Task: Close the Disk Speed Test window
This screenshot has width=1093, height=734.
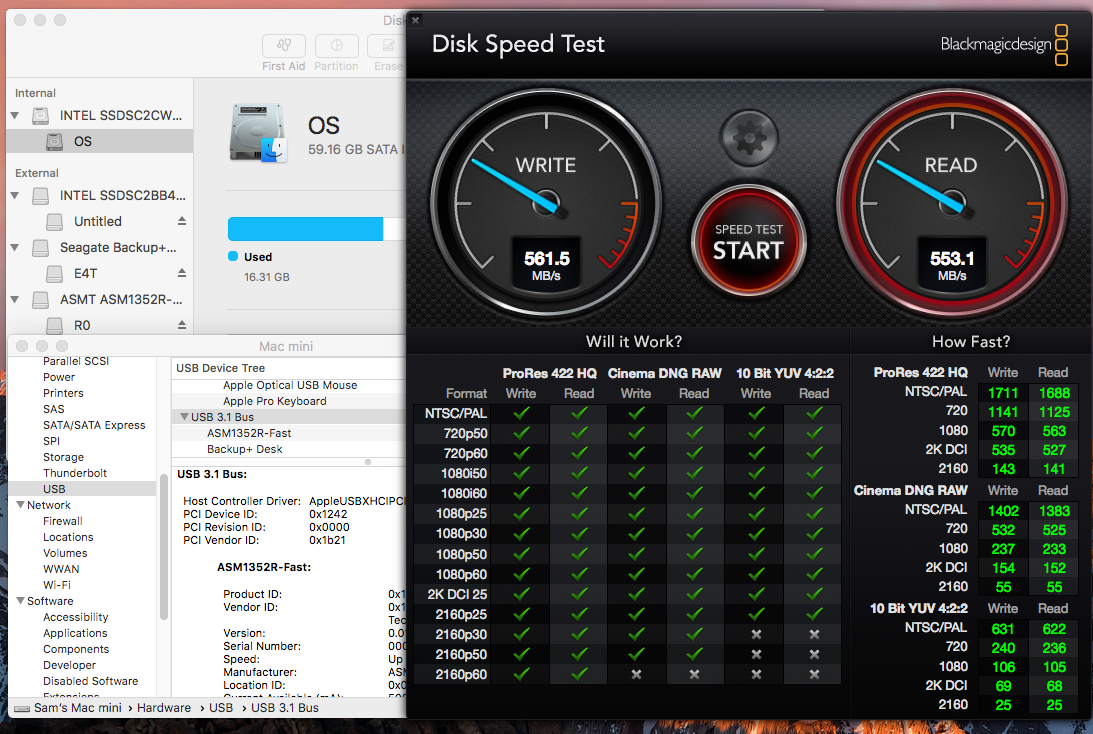Action: pyautogui.click(x=415, y=20)
